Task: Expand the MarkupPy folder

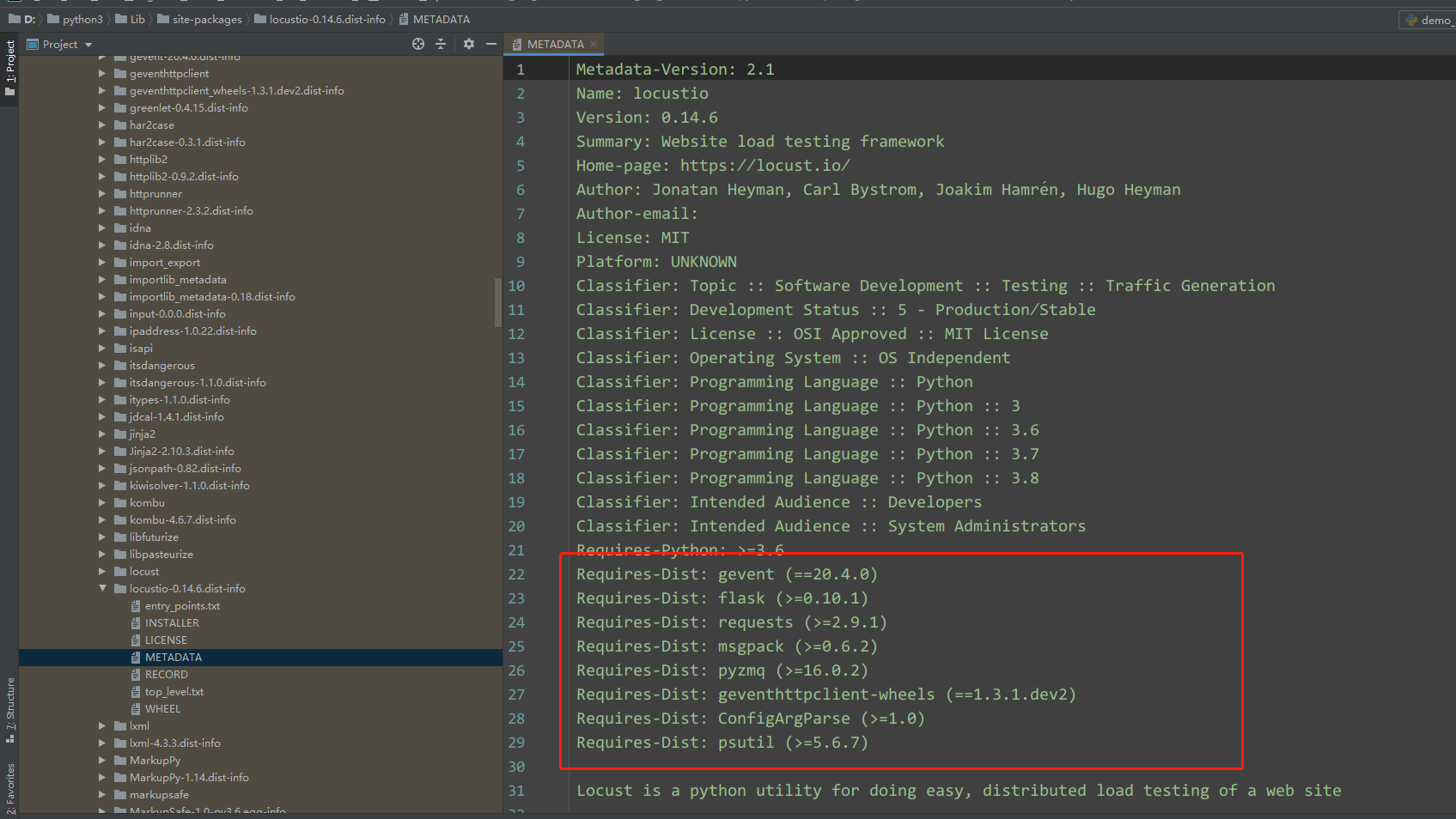Action: 102,760
